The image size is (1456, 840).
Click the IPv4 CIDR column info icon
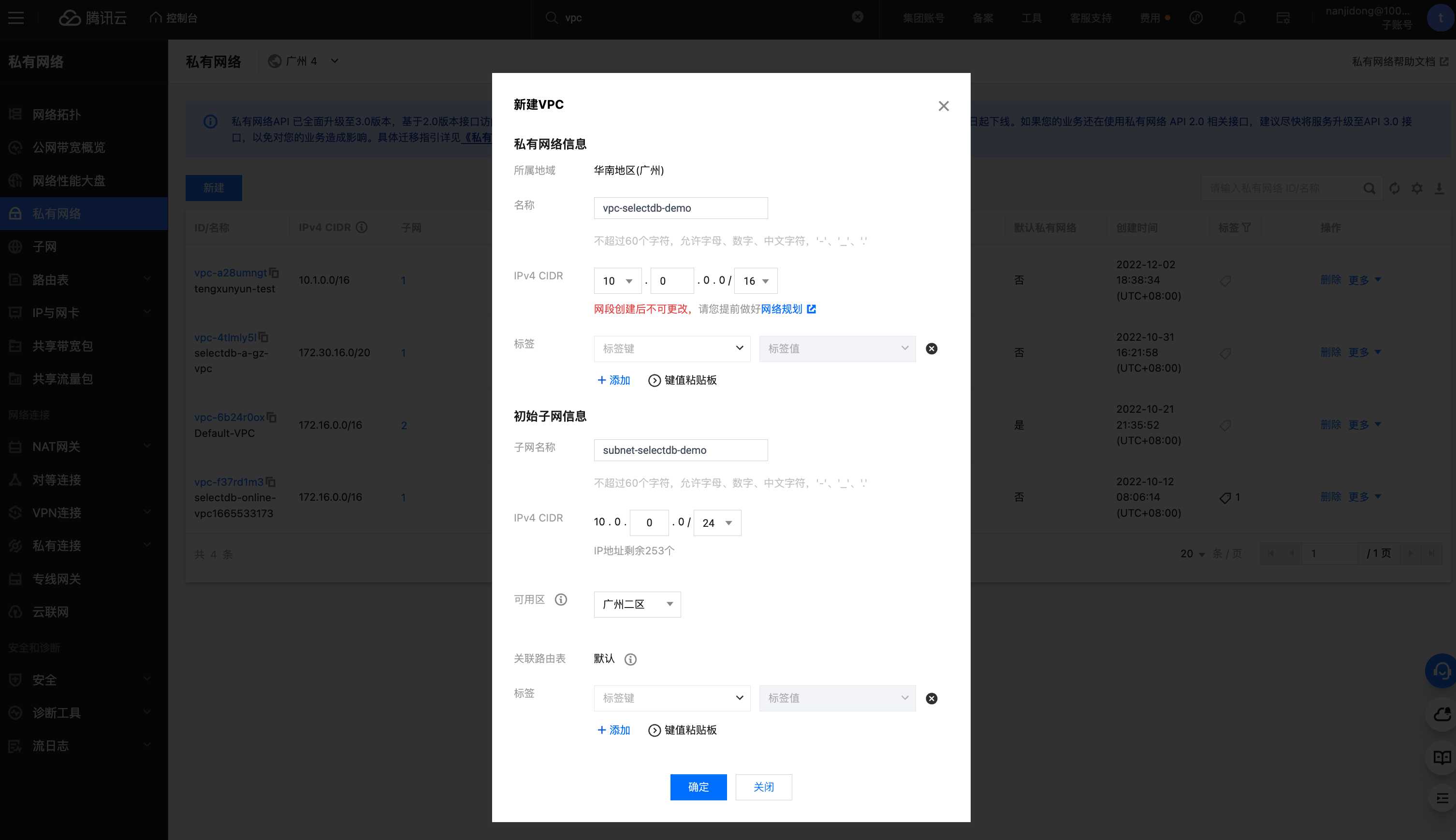(362, 227)
